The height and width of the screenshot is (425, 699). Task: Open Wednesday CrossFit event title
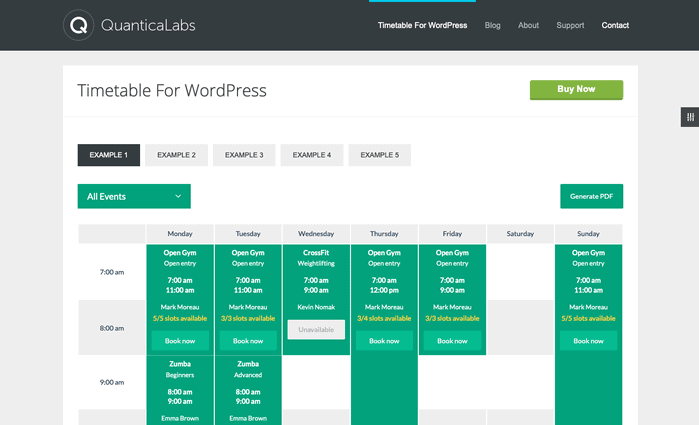[316, 252]
